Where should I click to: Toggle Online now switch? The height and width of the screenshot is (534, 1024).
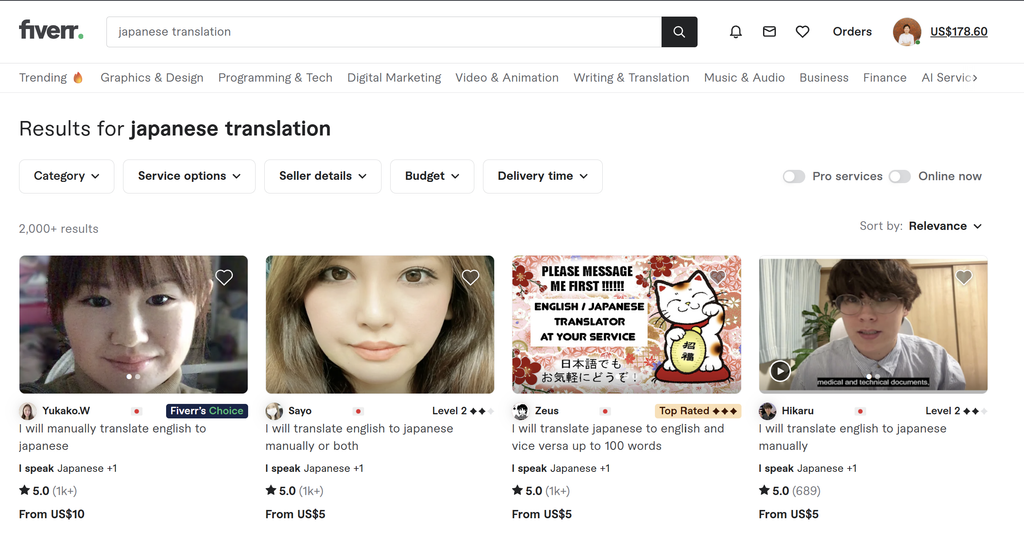pyautogui.click(x=899, y=176)
